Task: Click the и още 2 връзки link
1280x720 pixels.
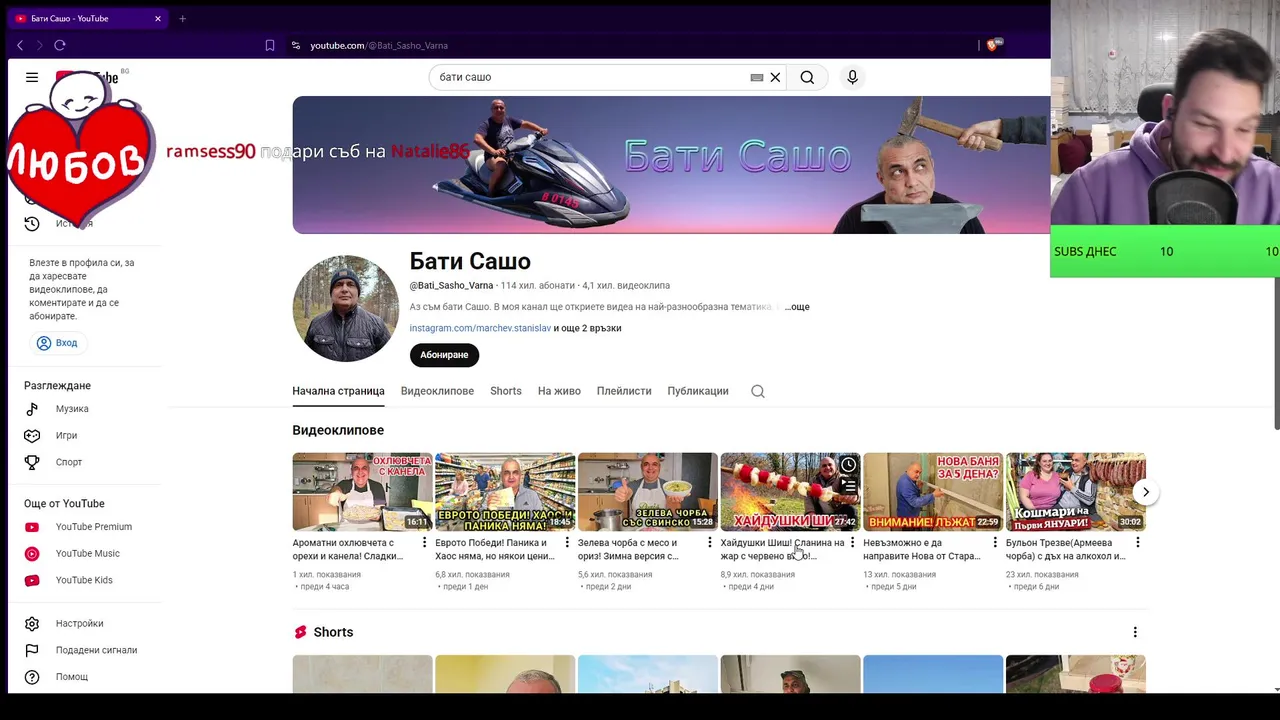Action: point(587,328)
